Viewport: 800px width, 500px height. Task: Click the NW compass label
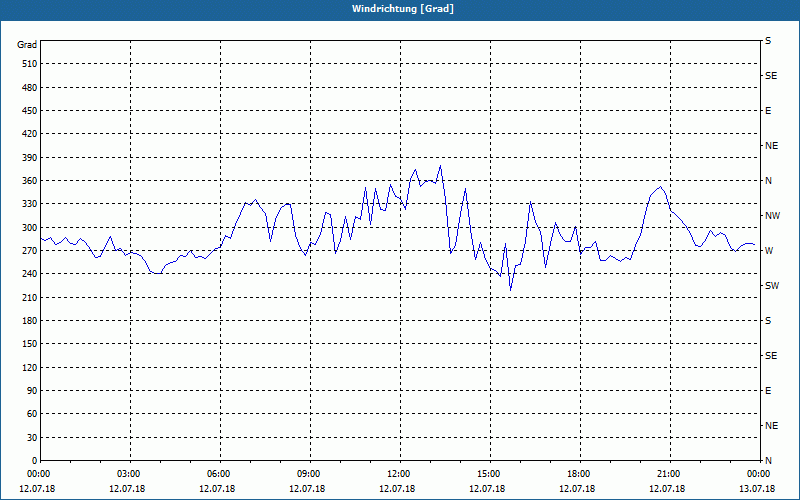[x=772, y=216]
